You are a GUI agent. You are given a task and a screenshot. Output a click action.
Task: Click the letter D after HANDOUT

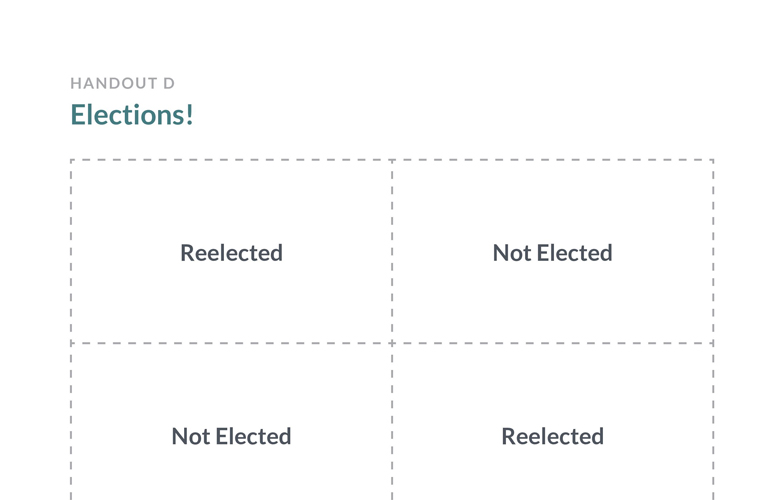169,83
